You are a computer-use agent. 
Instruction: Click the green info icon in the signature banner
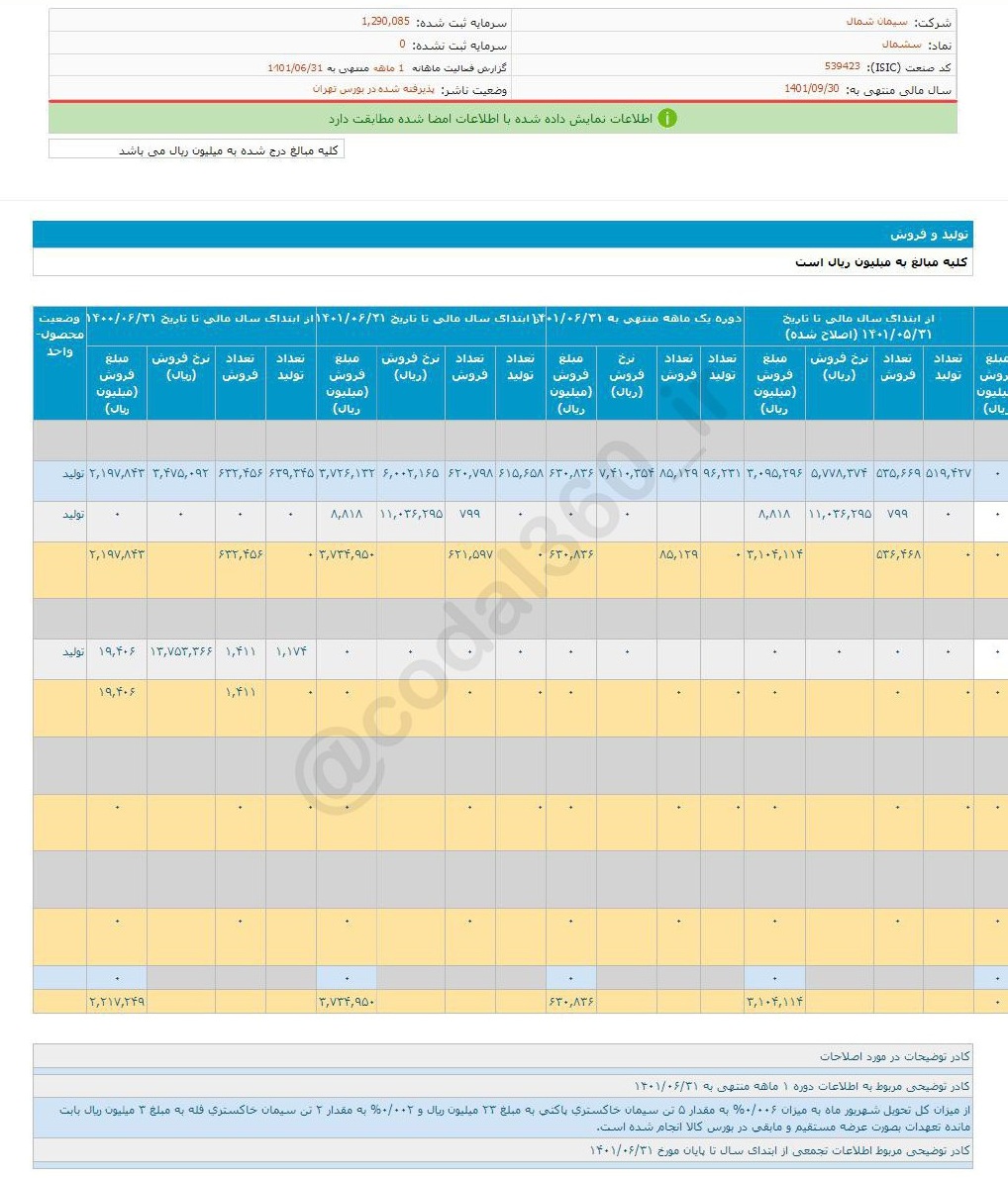[x=667, y=119]
